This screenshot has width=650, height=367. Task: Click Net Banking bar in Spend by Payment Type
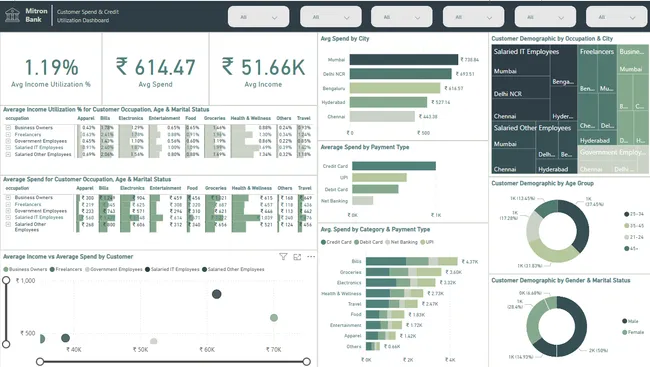(x=363, y=201)
